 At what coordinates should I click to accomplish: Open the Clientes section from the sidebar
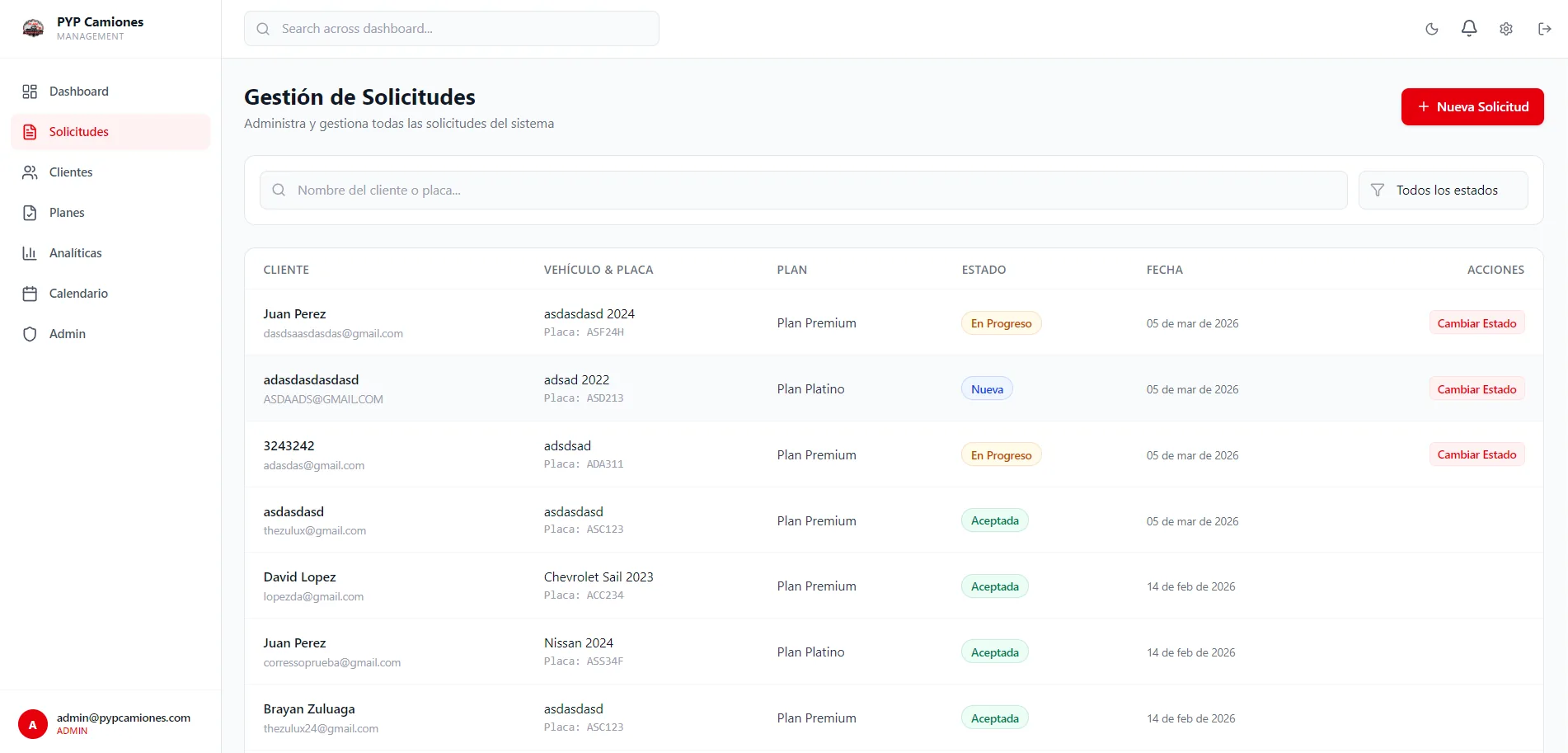click(x=71, y=172)
